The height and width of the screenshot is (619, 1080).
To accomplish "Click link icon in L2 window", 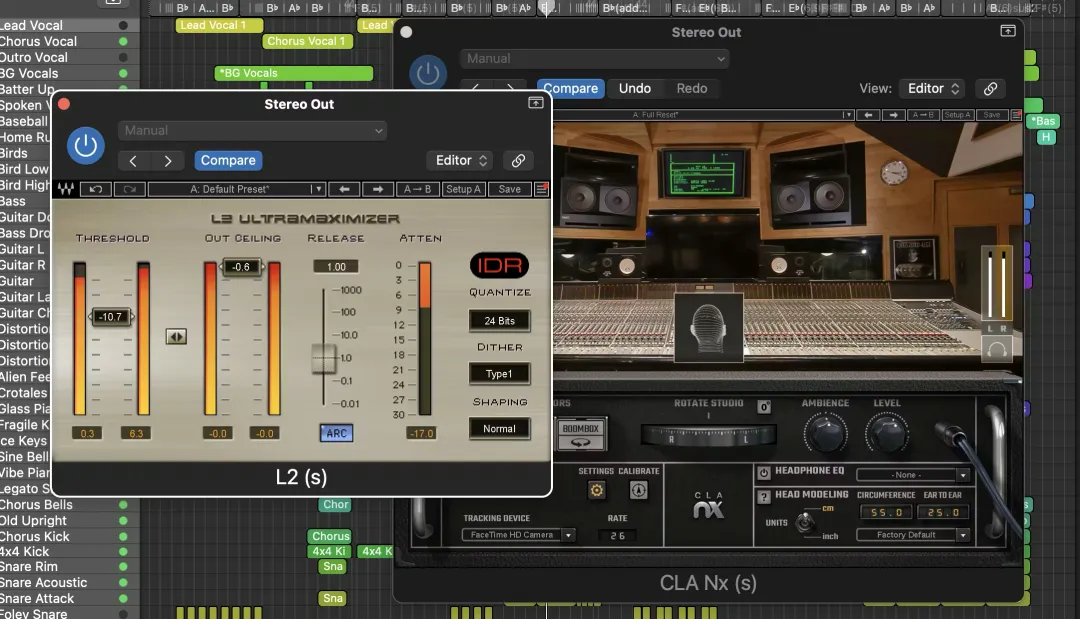I will pyautogui.click(x=518, y=160).
